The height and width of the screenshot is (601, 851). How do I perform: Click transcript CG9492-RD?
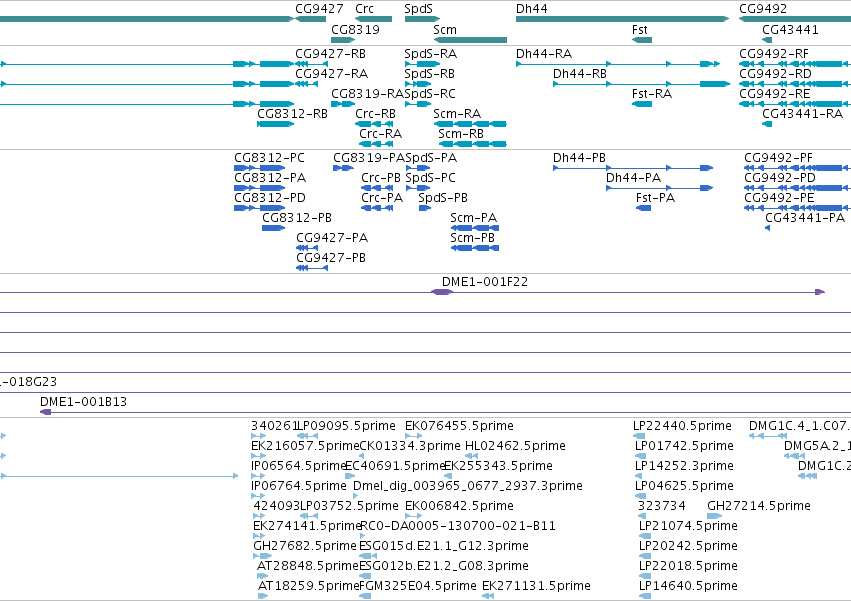[795, 84]
